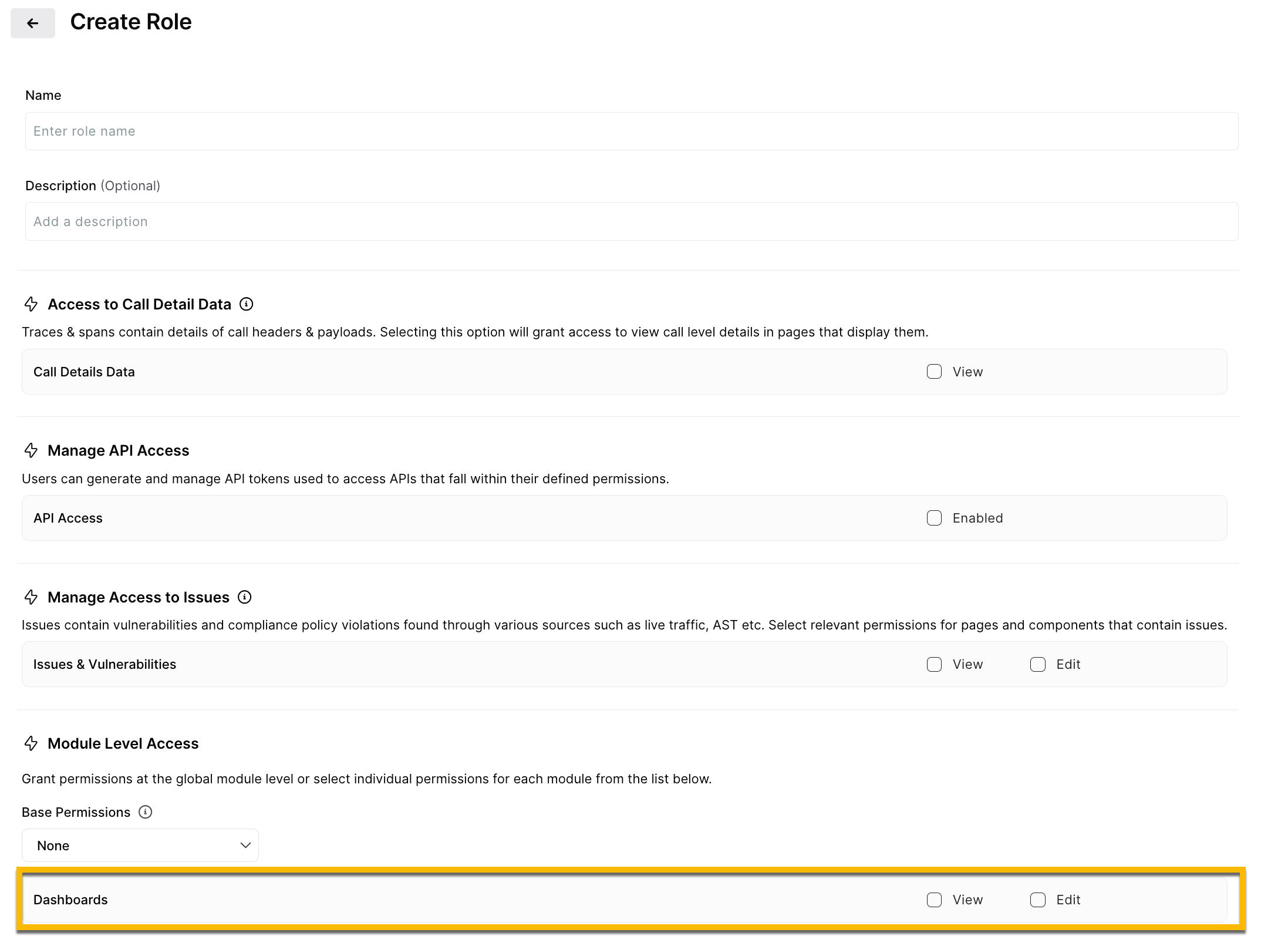Expand Base Permissions with the chevron arrow
This screenshot has height=936, width=1288.
pos(245,846)
